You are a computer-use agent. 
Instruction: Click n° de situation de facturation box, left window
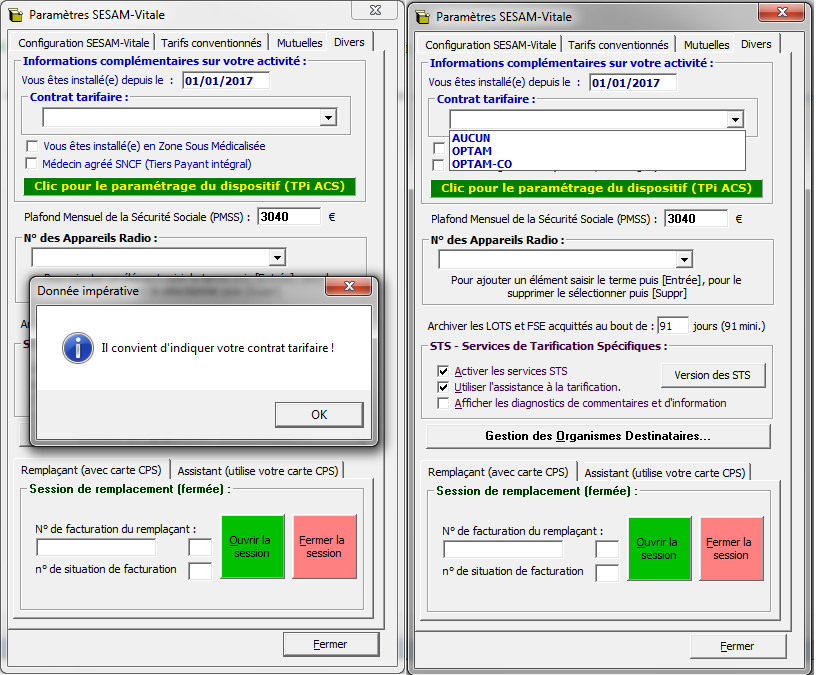[200, 571]
